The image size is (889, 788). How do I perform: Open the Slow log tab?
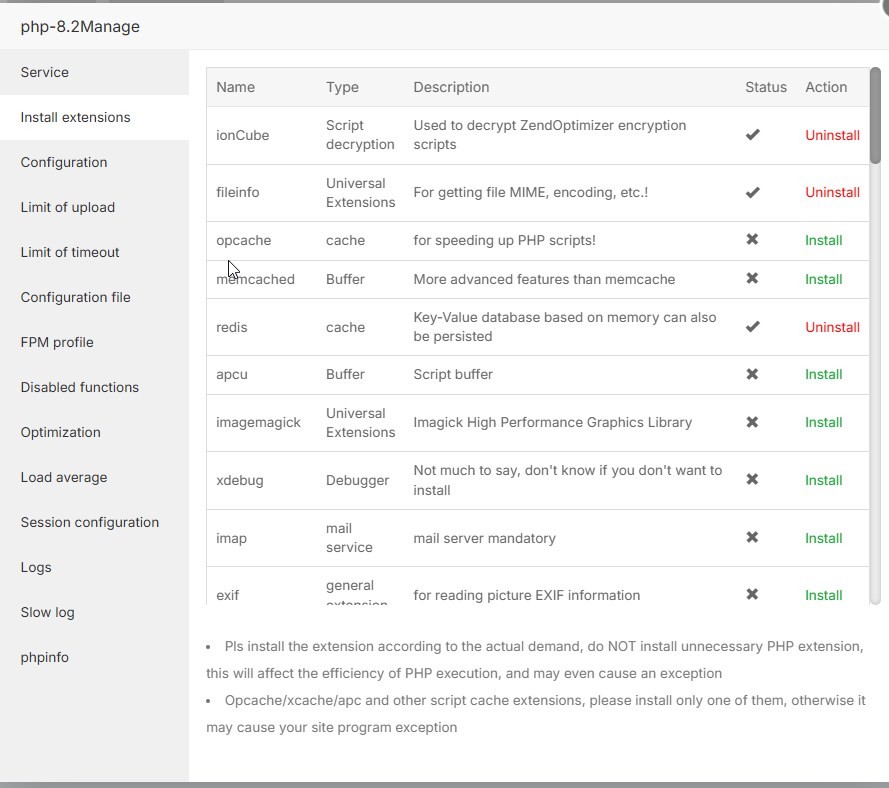(x=48, y=612)
